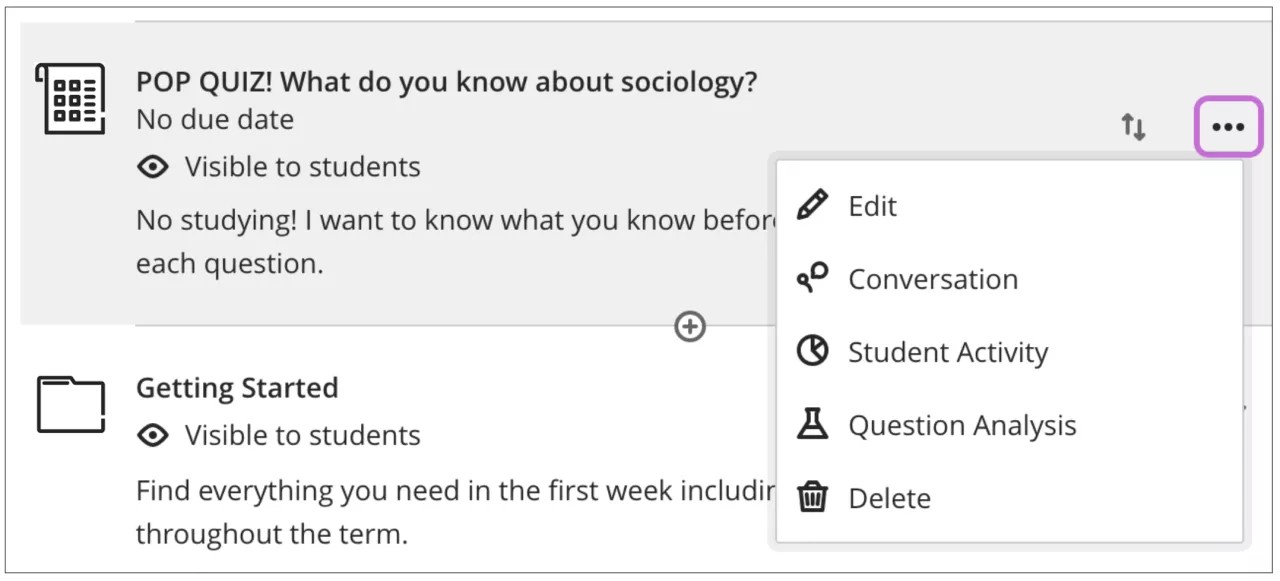Click the Getting Started folder icon
The height and width of the screenshot is (581, 1280).
tap(71, 403)
